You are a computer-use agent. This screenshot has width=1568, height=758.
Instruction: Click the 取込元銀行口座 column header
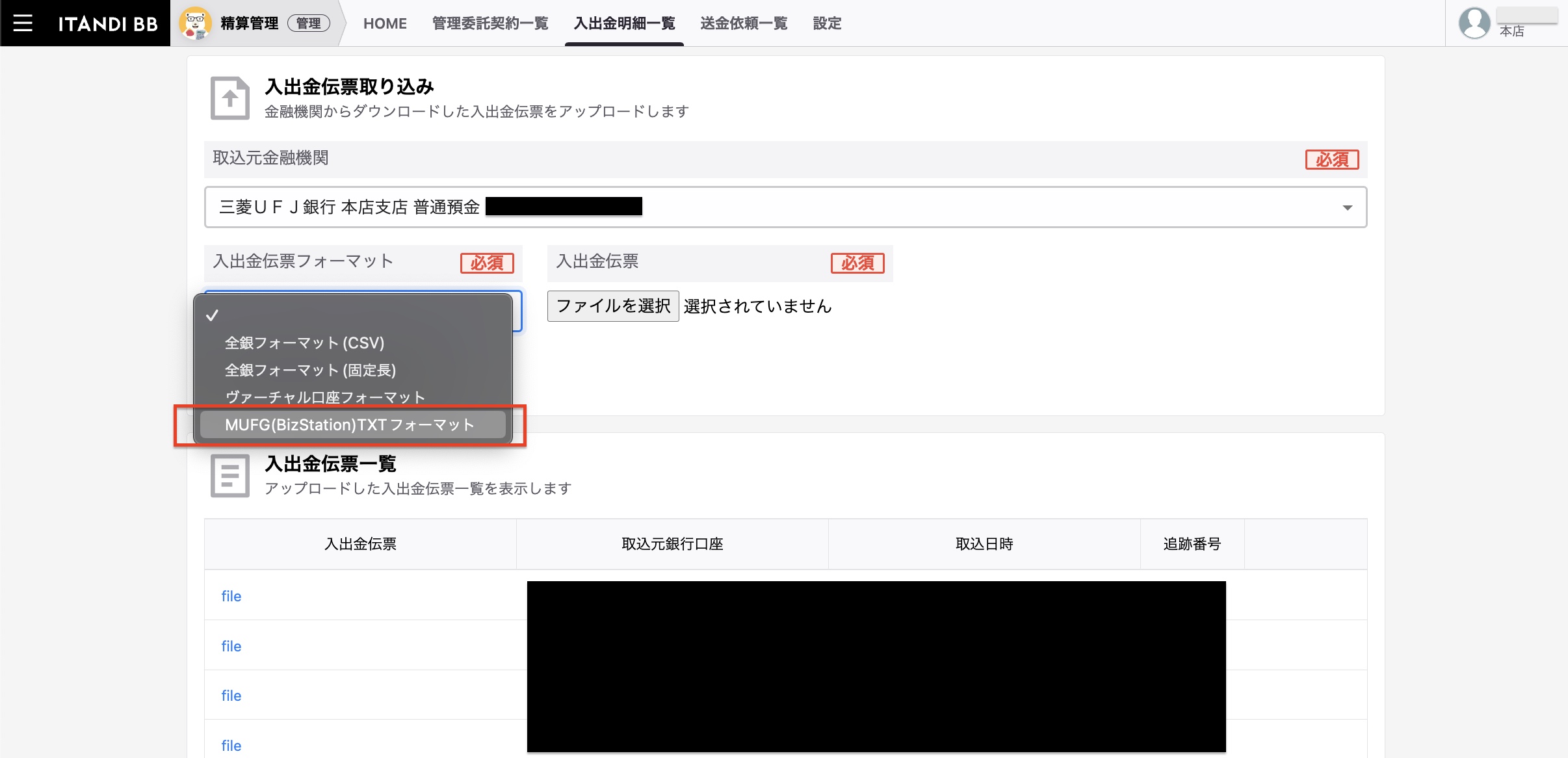tap(672, 544)
